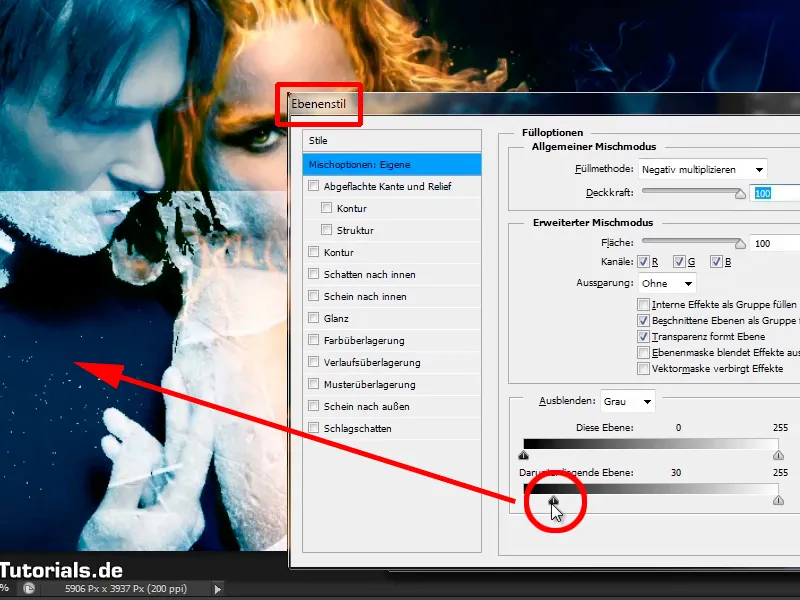This screenshot has height=600, width=800.
Task: Click the Diese Ebene gradient bar
Action: tap(651, 444)
